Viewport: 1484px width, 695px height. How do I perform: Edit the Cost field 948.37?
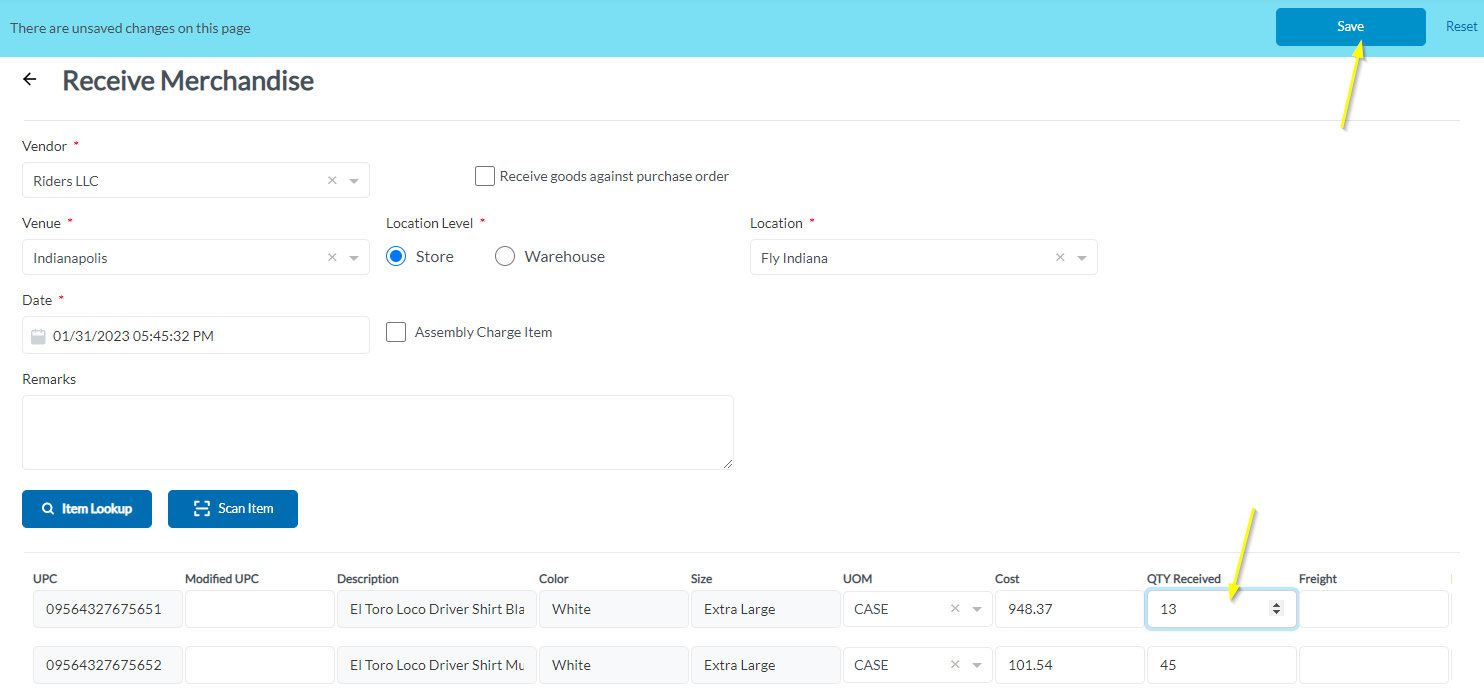pos(1070,609)
